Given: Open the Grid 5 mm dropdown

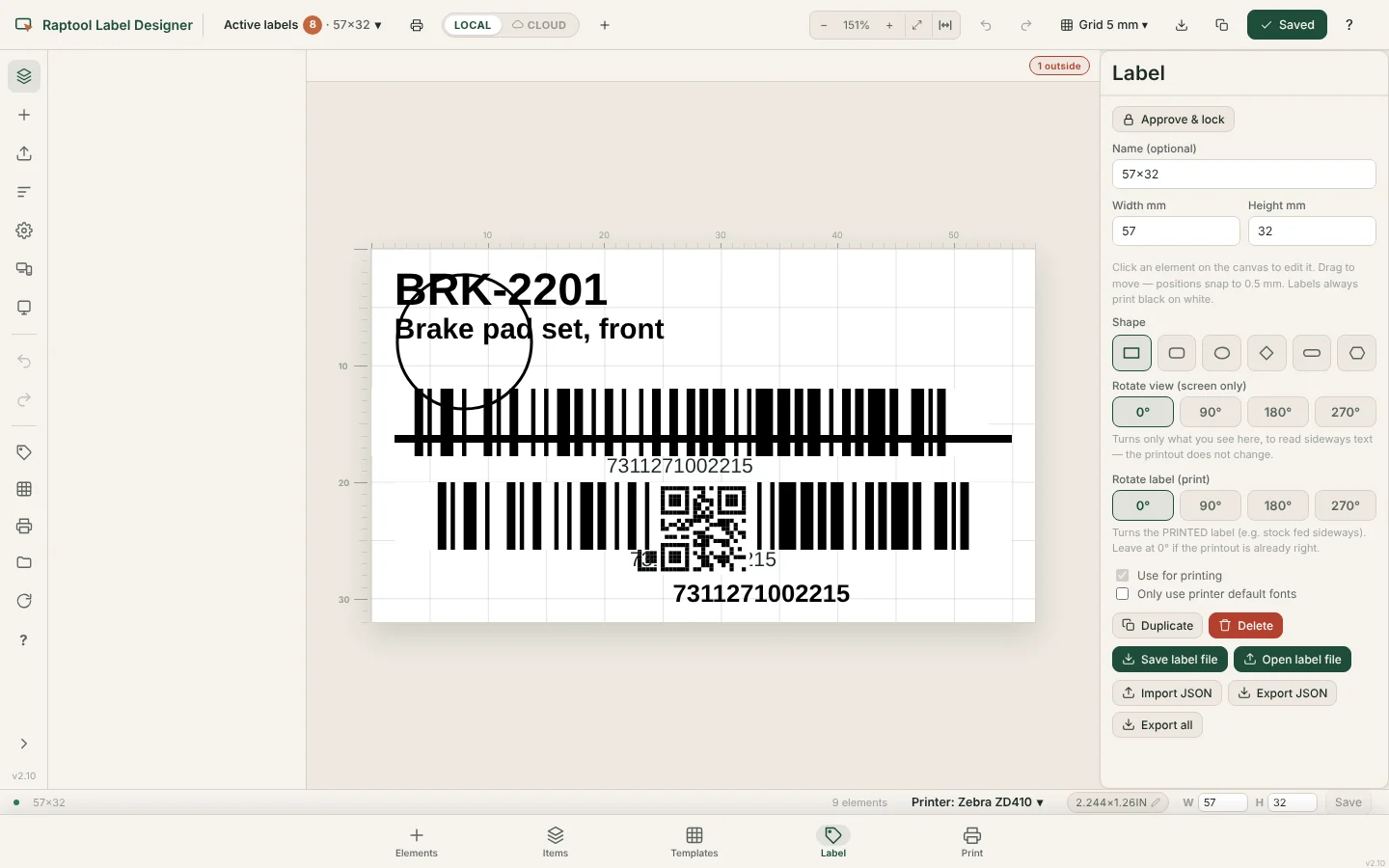Looking at the screenshot, I should pos(1104,25).
